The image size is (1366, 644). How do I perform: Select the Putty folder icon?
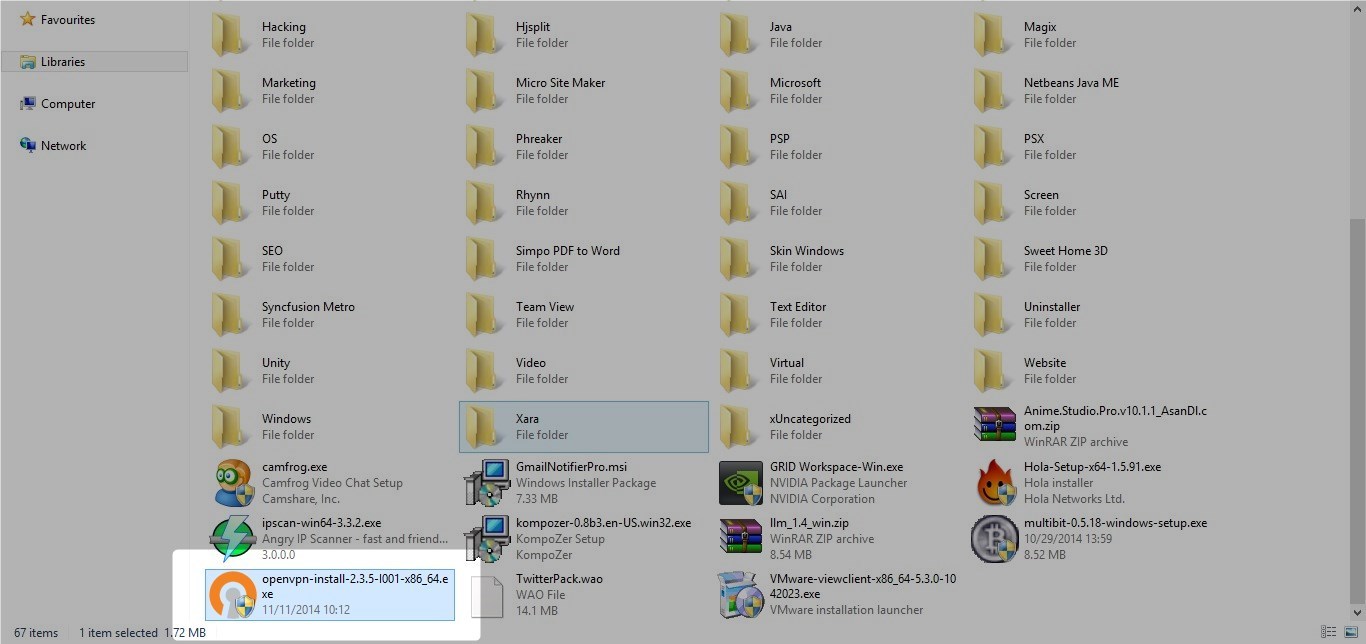232,203
